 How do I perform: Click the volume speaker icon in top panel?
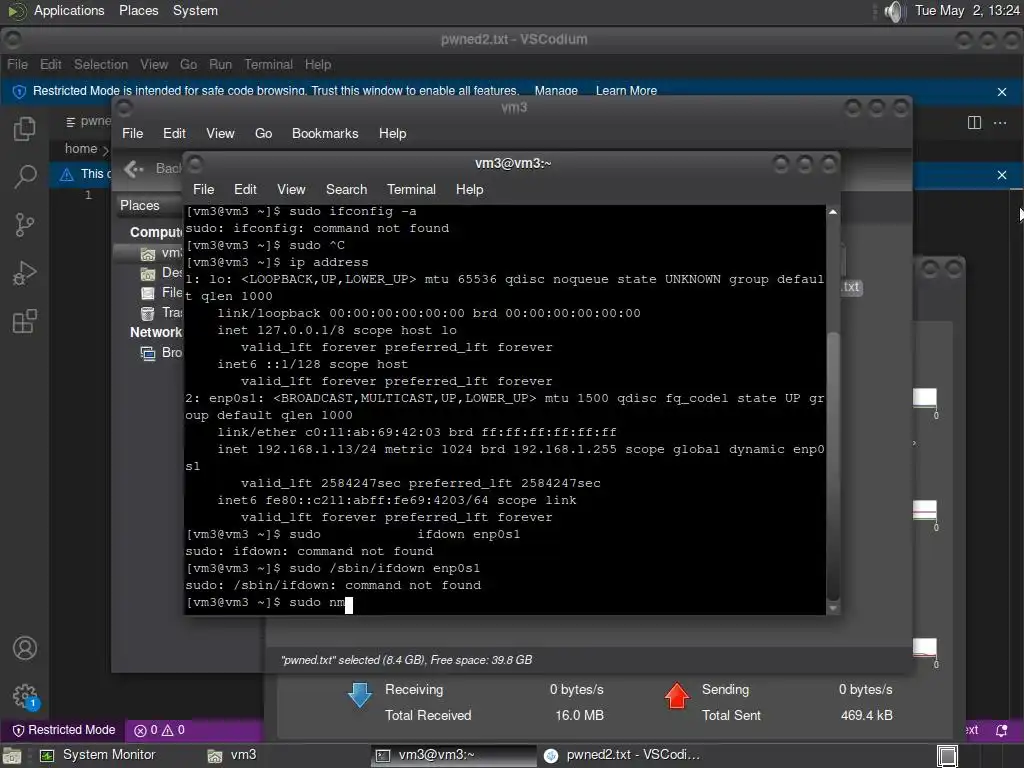point(893,11)
